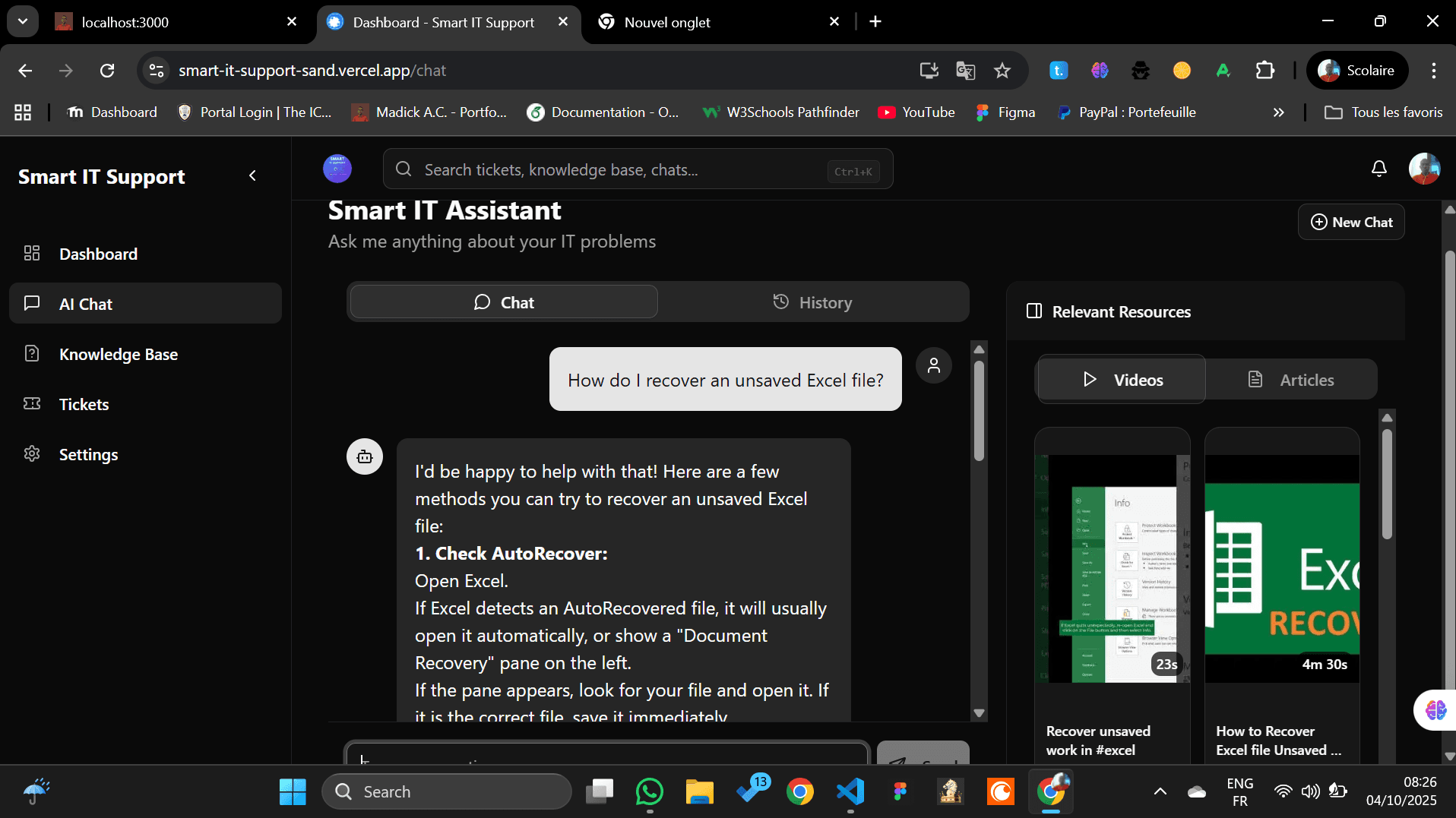The image size is (1456, 818).
Task: Start a New Chat
Action: click(x=1351, y=222)
